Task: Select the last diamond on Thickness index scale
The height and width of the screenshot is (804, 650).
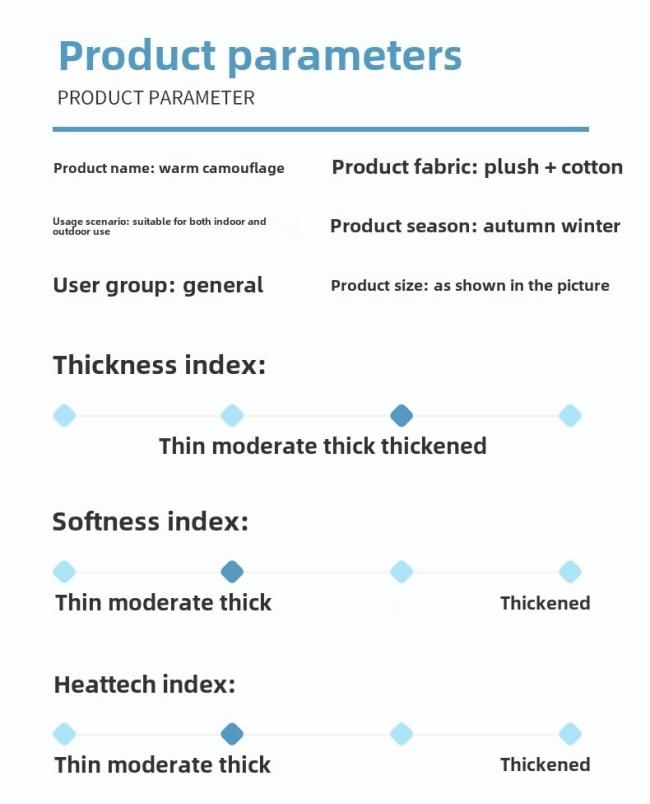Action: pyautogui.click(x=570, y=415)
